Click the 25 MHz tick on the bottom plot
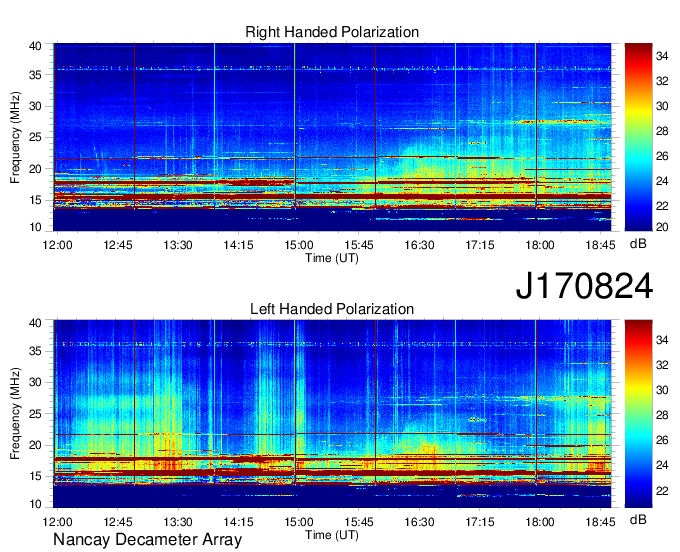This screenshot has height=552, width=680. [x=35, y=414]
